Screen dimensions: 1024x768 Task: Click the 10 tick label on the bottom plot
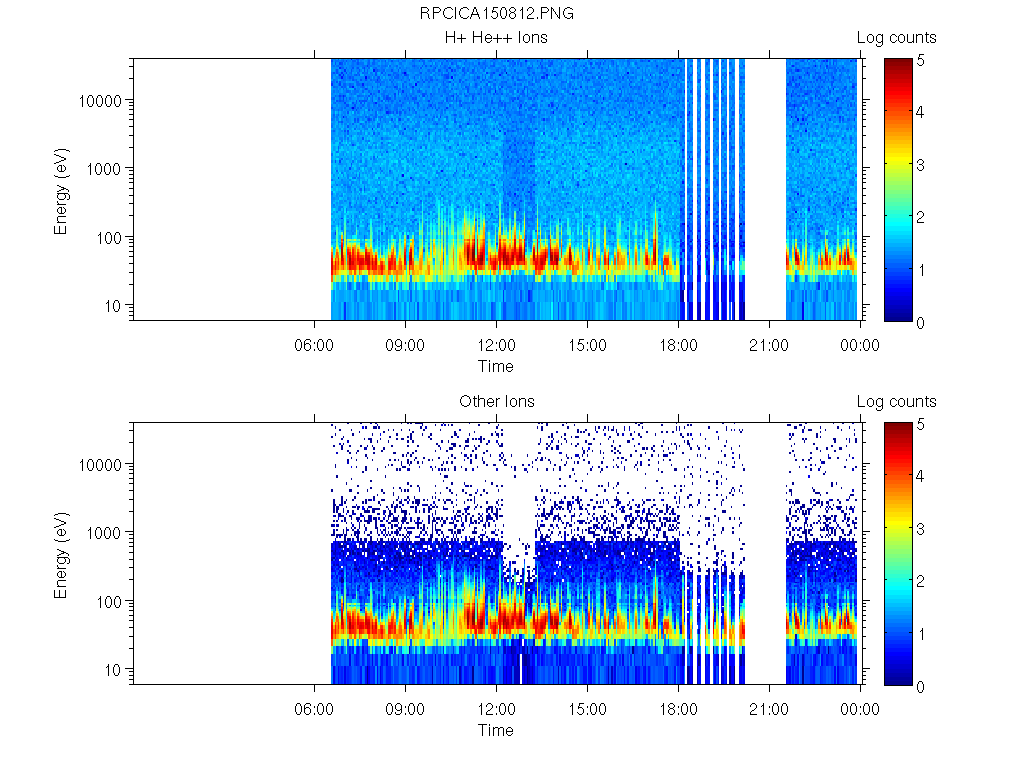click(x=113, y=670)
